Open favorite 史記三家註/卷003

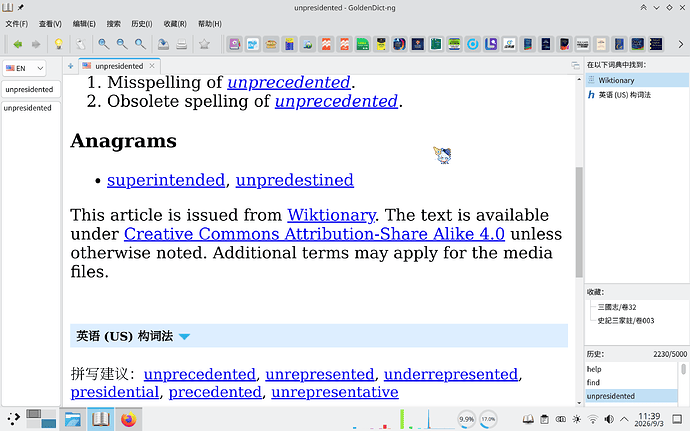[x=626, y=320]
